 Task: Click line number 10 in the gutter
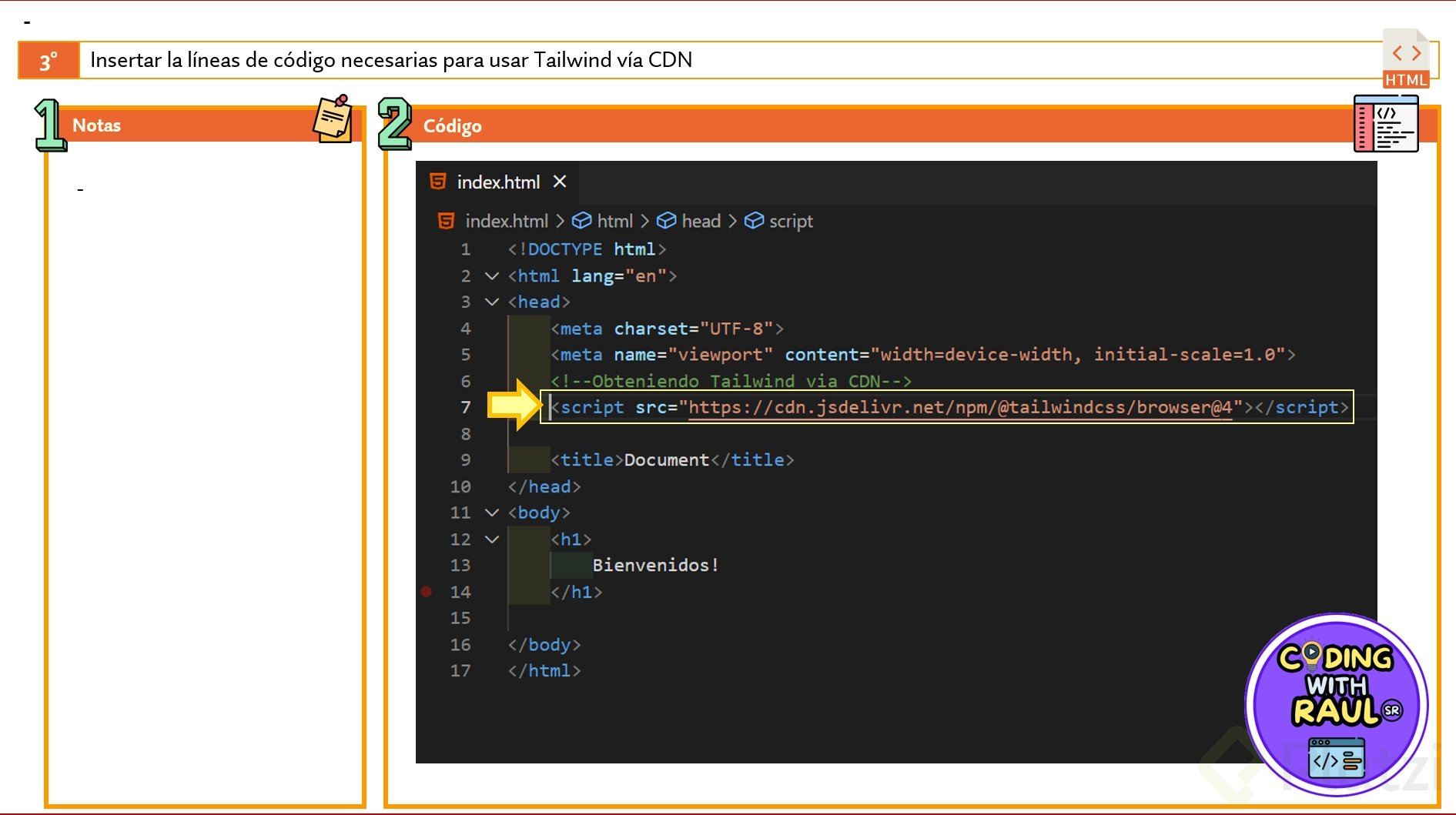(x=460, y=486)
